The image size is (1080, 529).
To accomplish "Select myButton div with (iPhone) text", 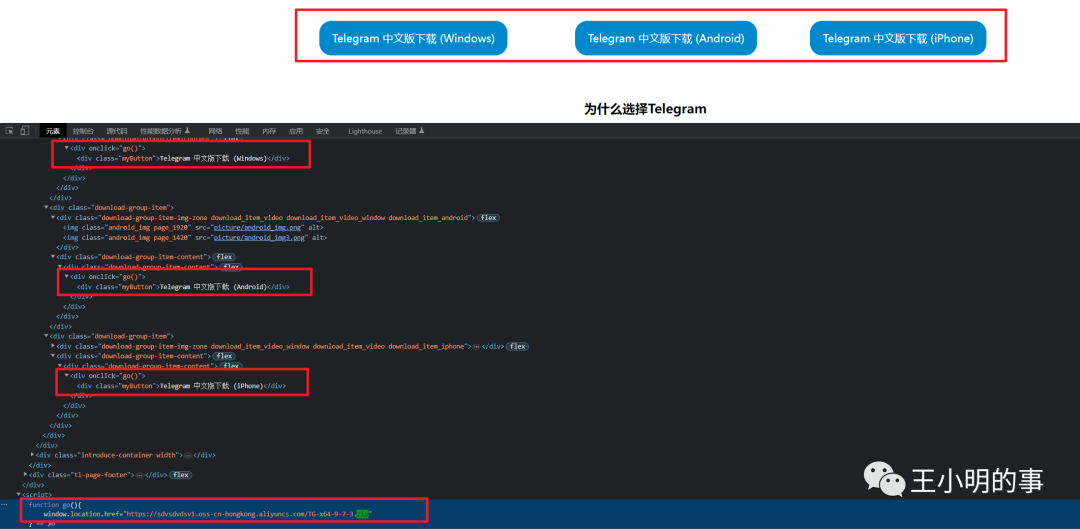I will point(181,386).
